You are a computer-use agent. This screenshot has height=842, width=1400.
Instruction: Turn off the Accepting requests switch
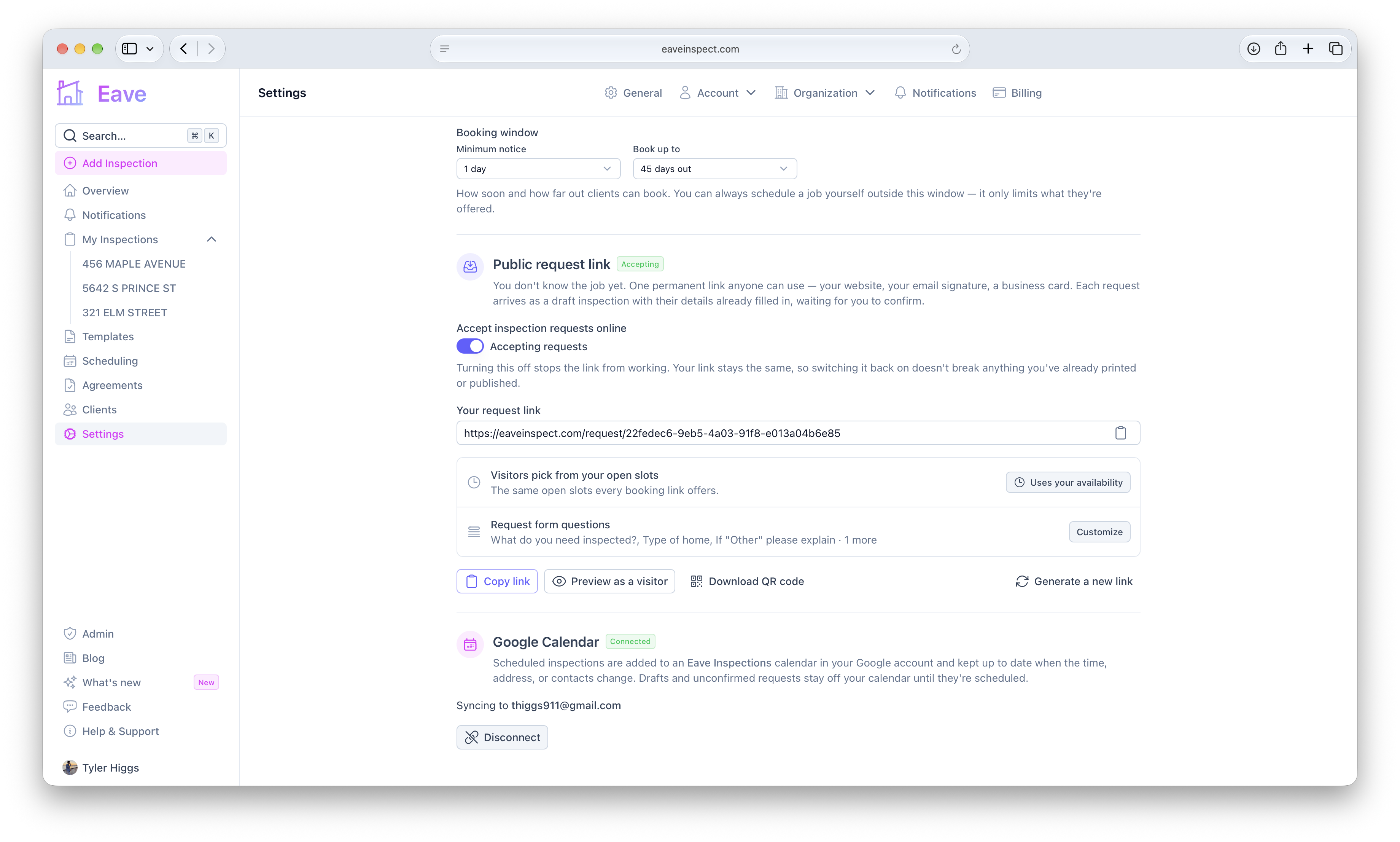tap(469, 346)
